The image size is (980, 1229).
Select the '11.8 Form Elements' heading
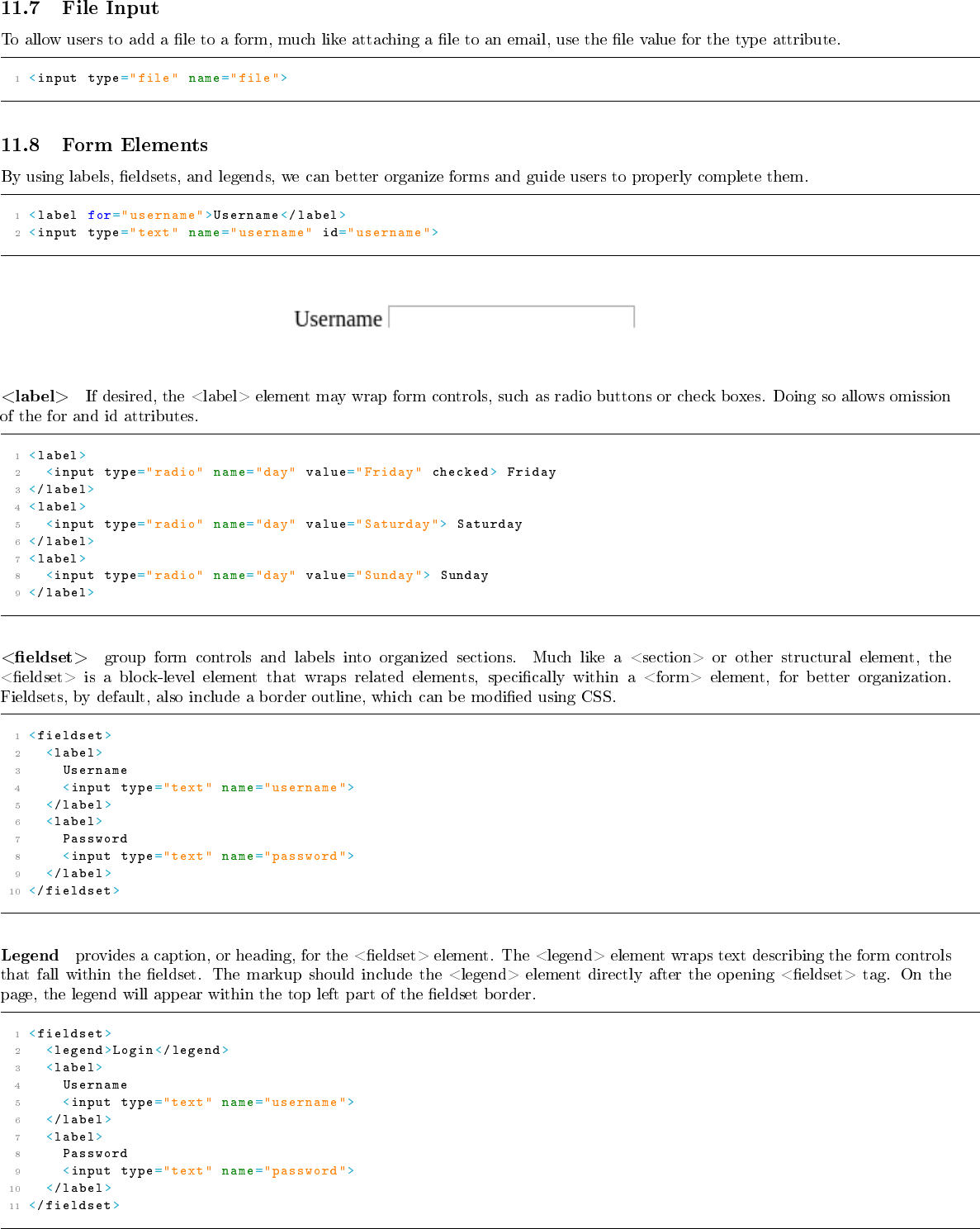click(x=104, y=145)
